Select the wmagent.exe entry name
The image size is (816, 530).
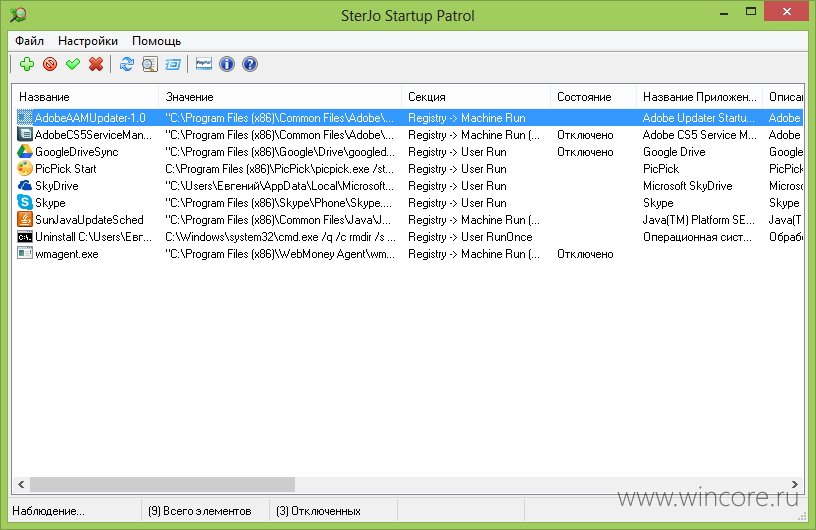pos(67,254)
